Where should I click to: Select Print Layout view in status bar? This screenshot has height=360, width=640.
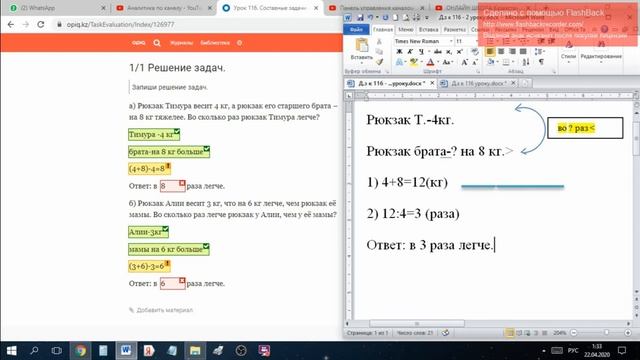[x=510, y=333]
